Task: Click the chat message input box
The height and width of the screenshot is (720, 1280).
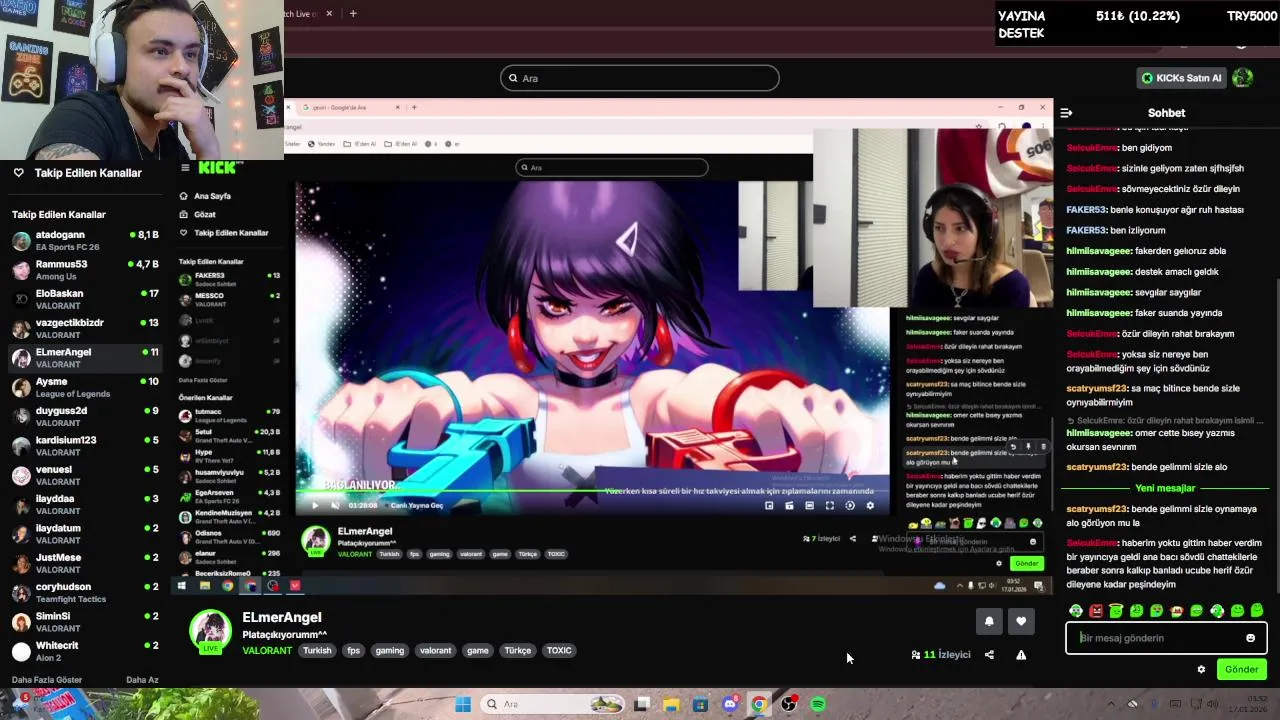Action: point(1166,638)
